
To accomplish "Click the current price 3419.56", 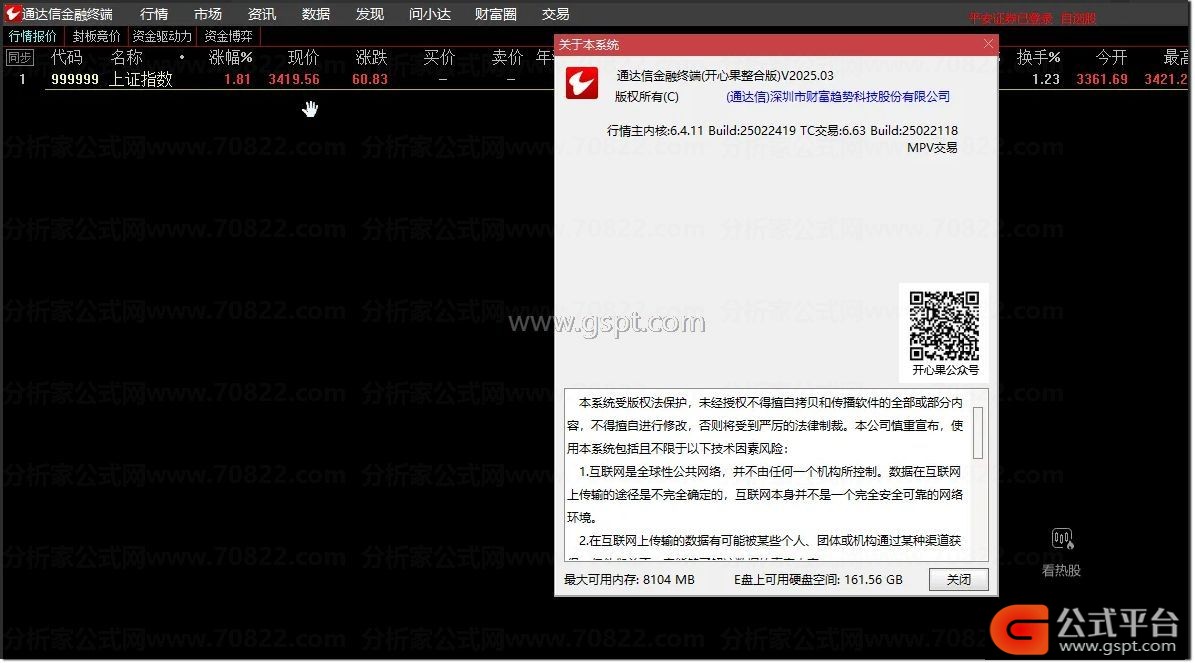I will pos(294,79).
